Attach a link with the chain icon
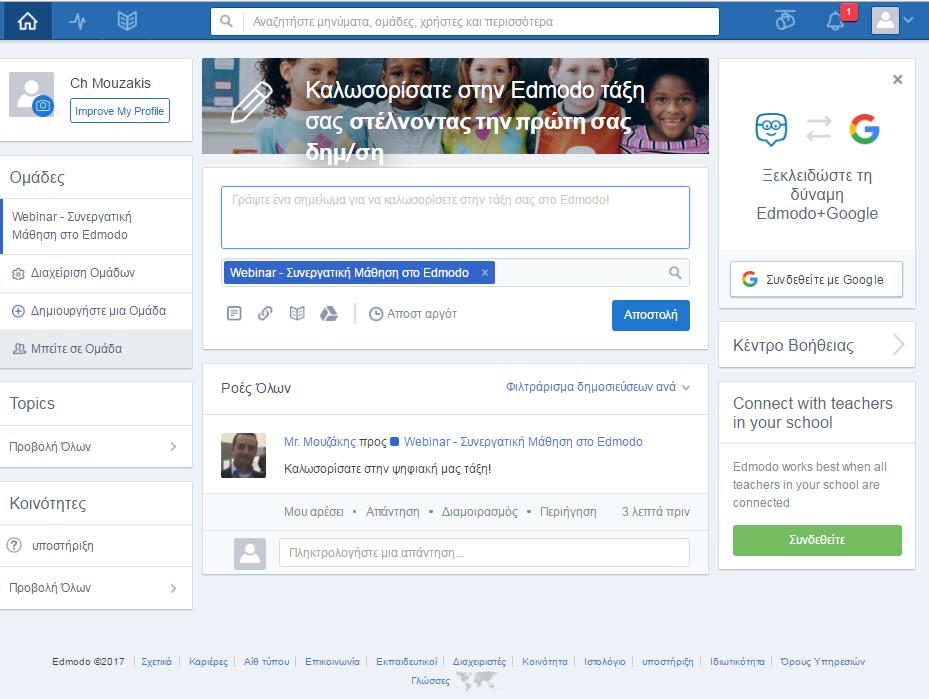Image resolution: width=929 pixels, height=699 pixels. pyautogui.click(x=265, y=313)
